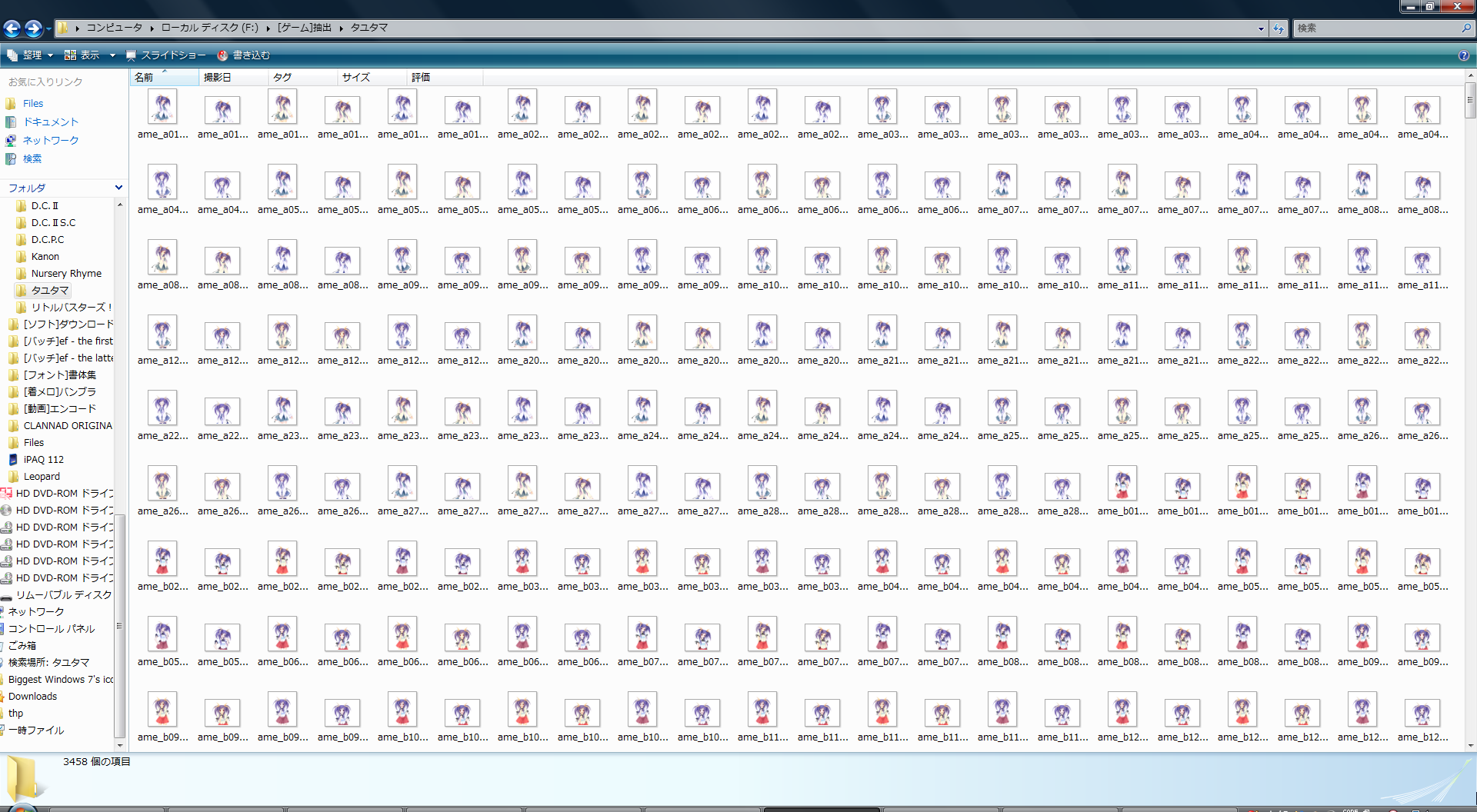Viewport: 1477px width, 812px height.
Task: Select the [ソフト]ダウンロード folder icon
Action: click(14, 324)
